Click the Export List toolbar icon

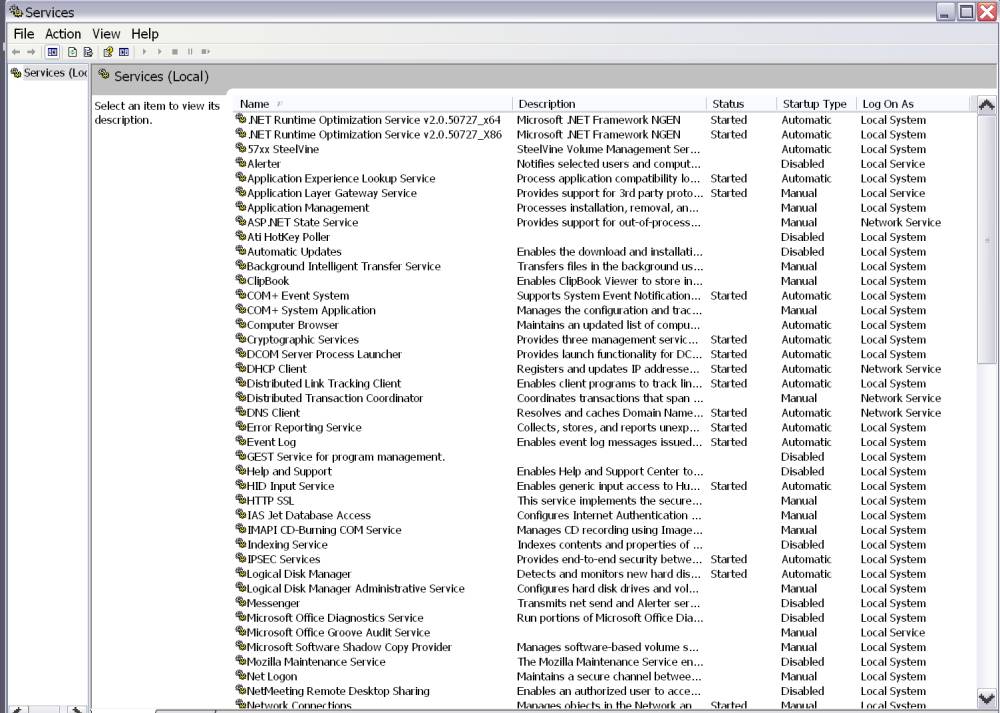[x=88, y=52]
